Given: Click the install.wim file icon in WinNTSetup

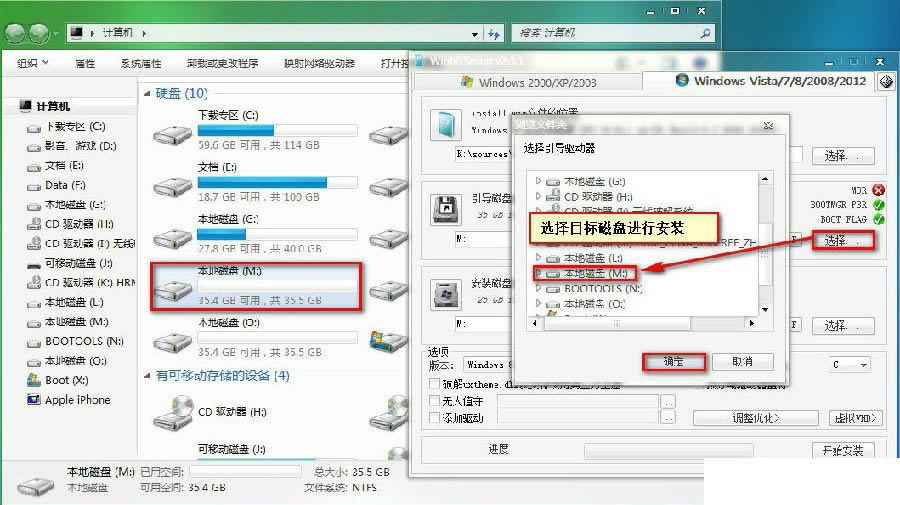Looking at the screenshot, I should click(x=446, y=125).
